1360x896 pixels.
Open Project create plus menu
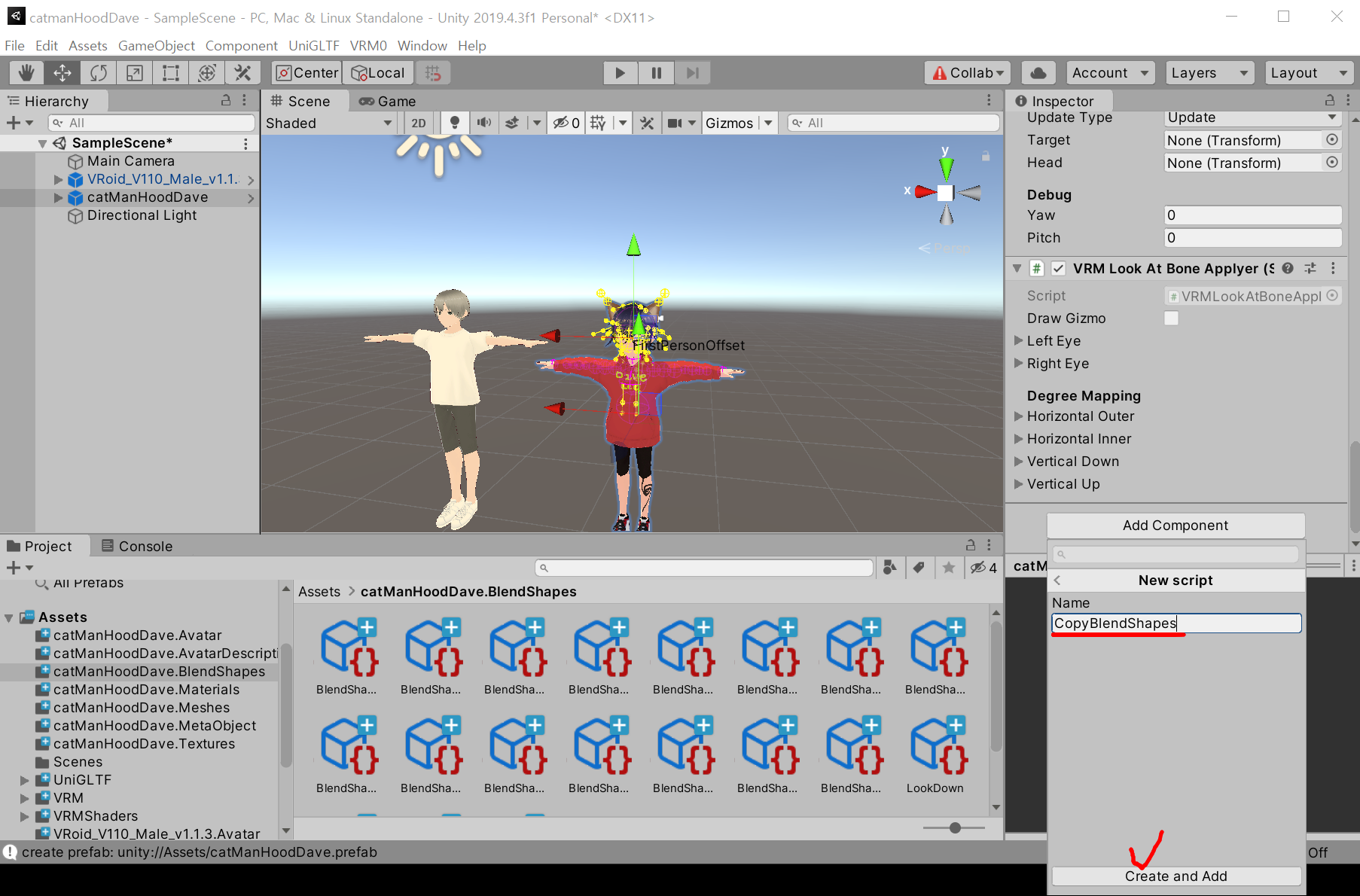[20, 568]
